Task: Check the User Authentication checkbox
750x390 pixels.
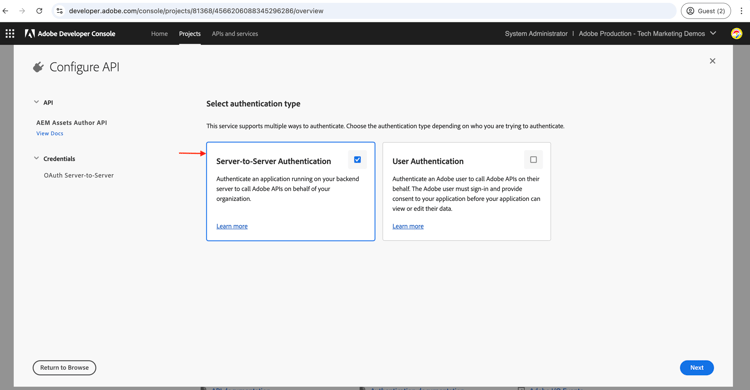Action: tap(533, 159)
